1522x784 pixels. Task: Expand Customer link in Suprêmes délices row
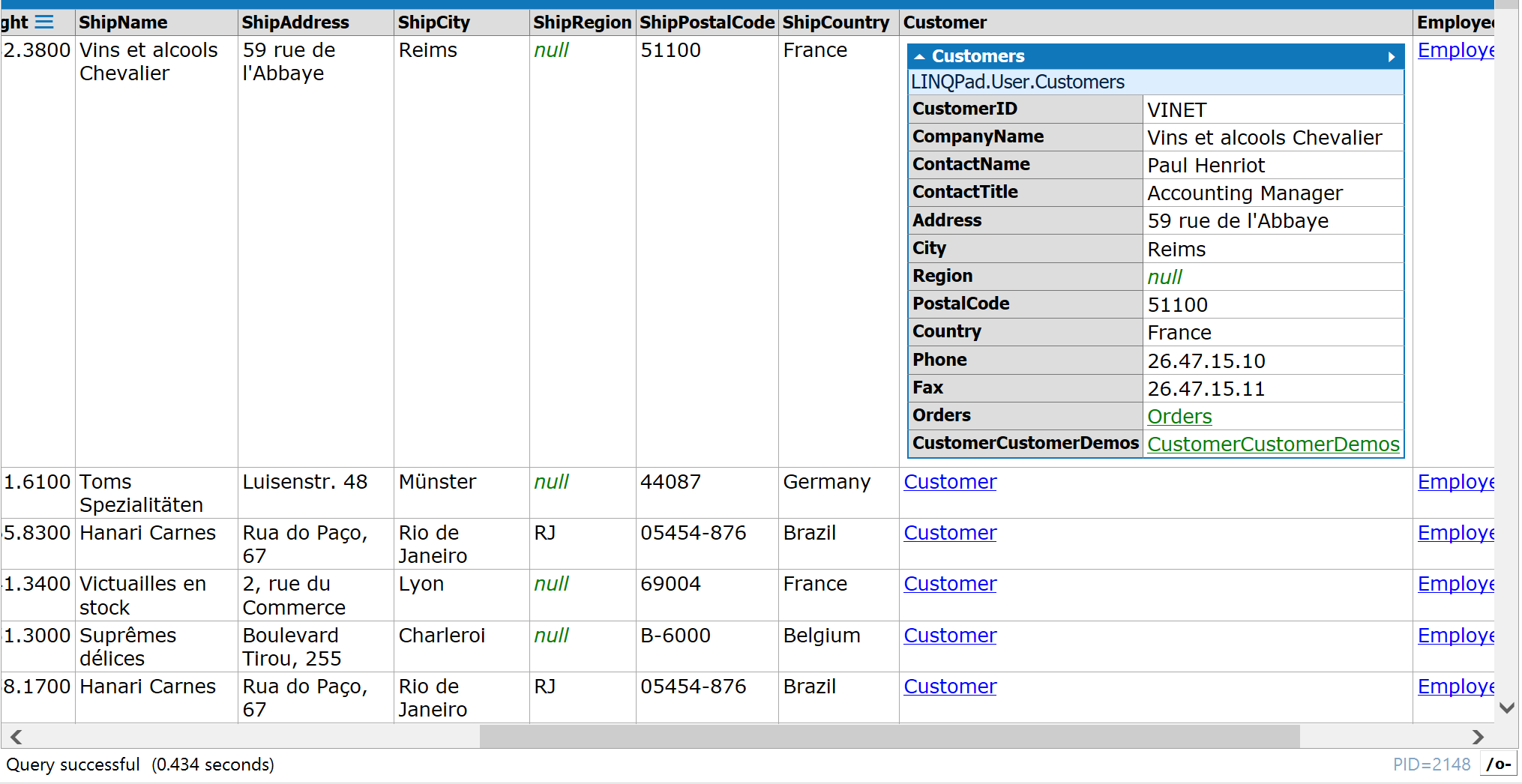949,636
